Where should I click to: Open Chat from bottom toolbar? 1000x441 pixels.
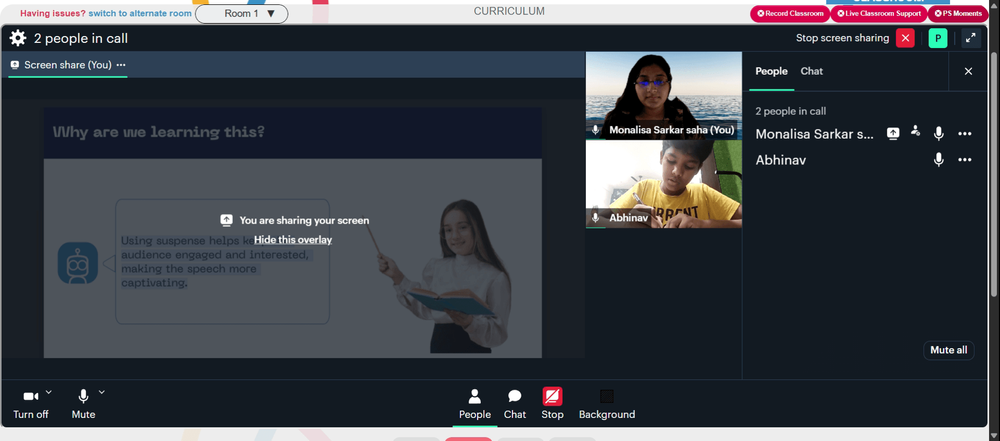coord(515,405)
